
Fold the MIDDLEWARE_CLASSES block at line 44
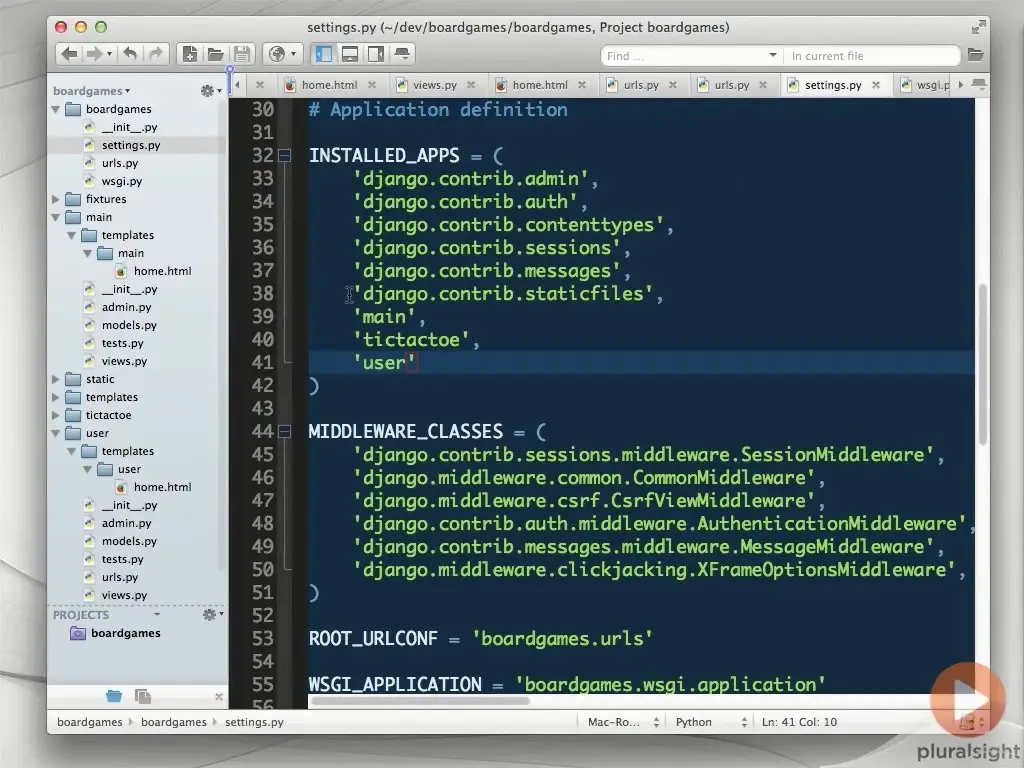tap(284, 432)
